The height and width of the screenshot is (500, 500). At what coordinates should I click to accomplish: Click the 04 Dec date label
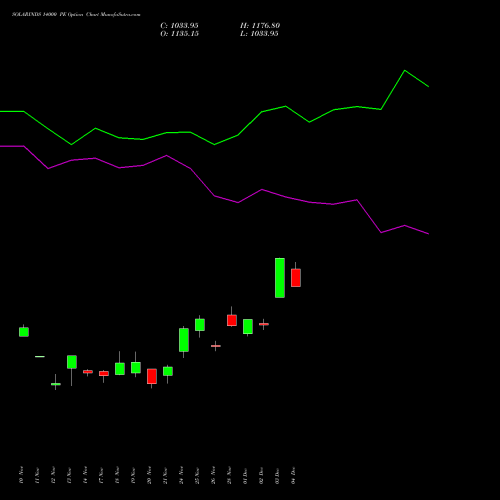293,475
